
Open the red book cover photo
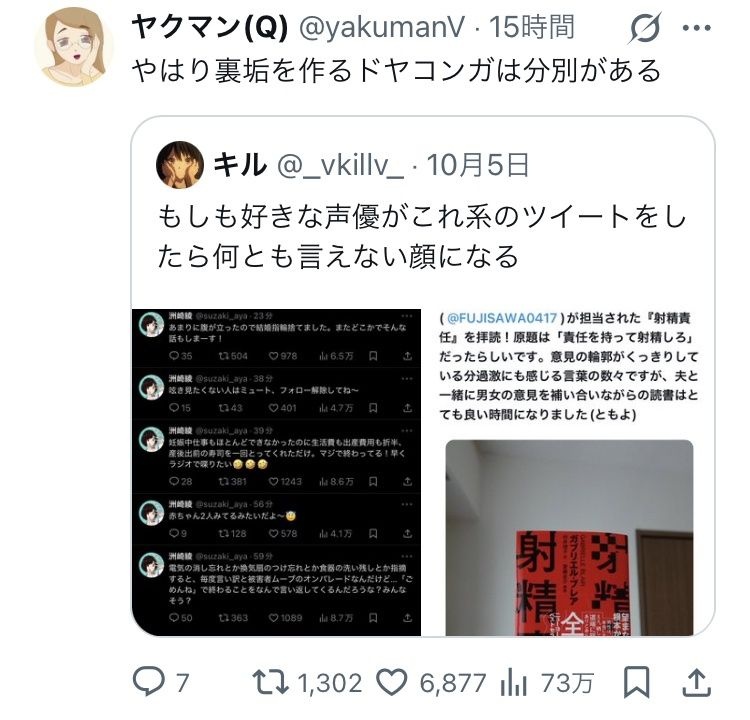569,538
